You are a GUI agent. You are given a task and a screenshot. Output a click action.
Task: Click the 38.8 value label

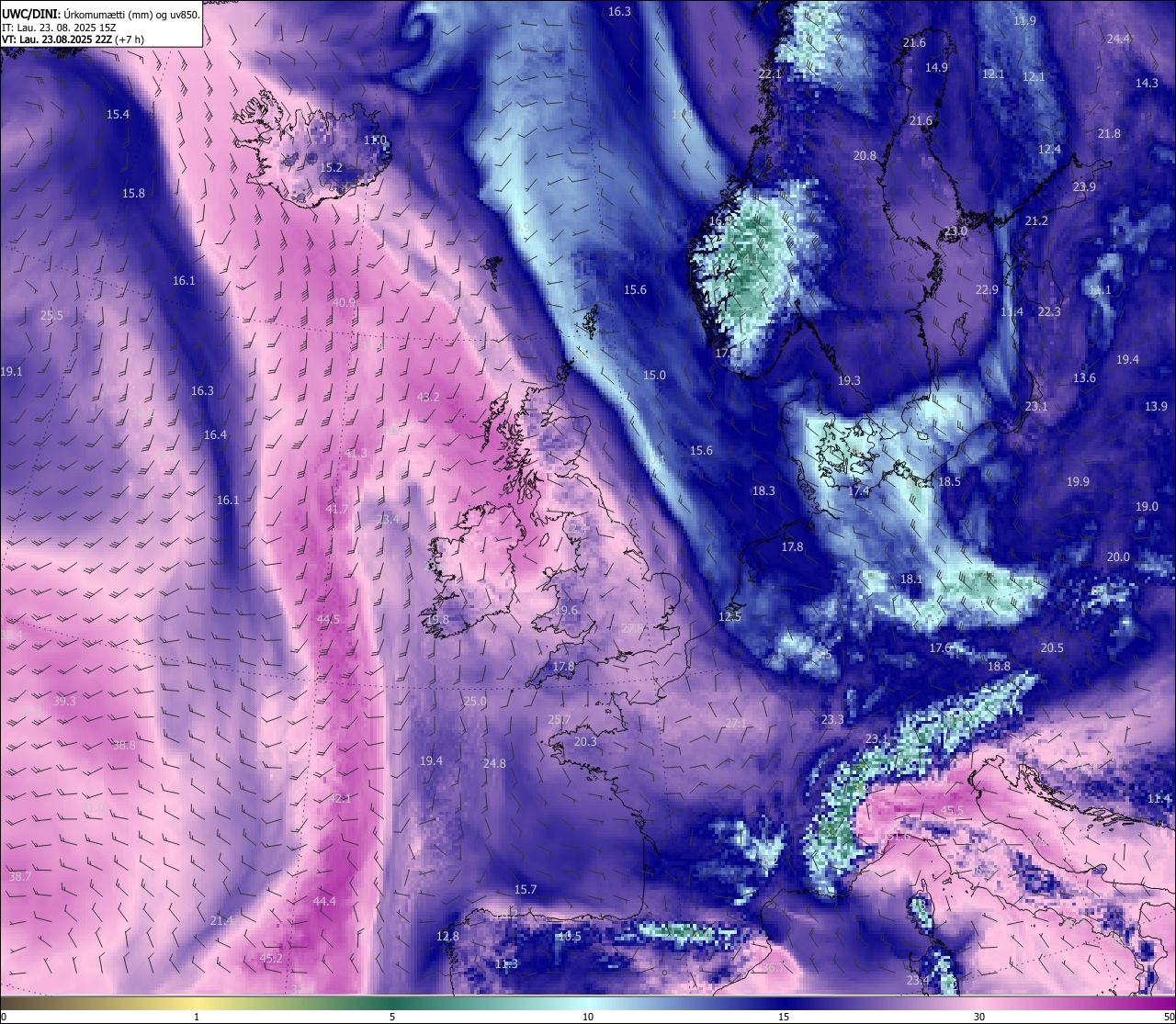(124, 746)
